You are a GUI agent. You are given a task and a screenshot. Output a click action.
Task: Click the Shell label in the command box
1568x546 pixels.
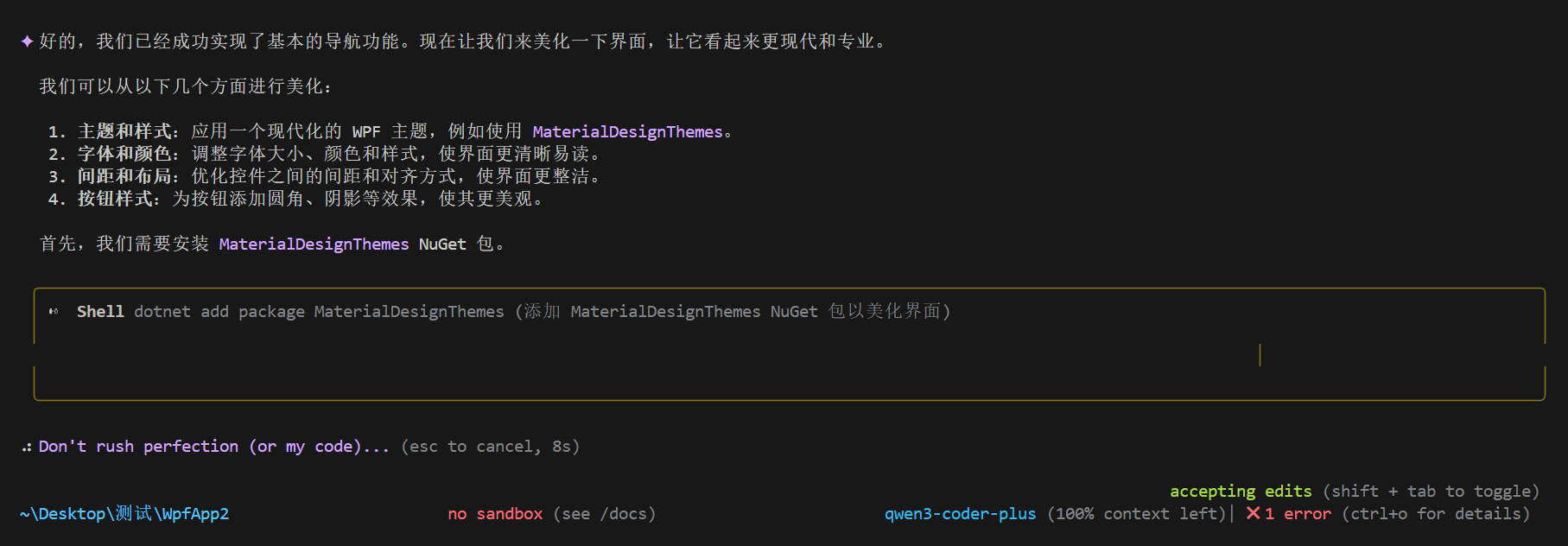[x=100, y=311]
